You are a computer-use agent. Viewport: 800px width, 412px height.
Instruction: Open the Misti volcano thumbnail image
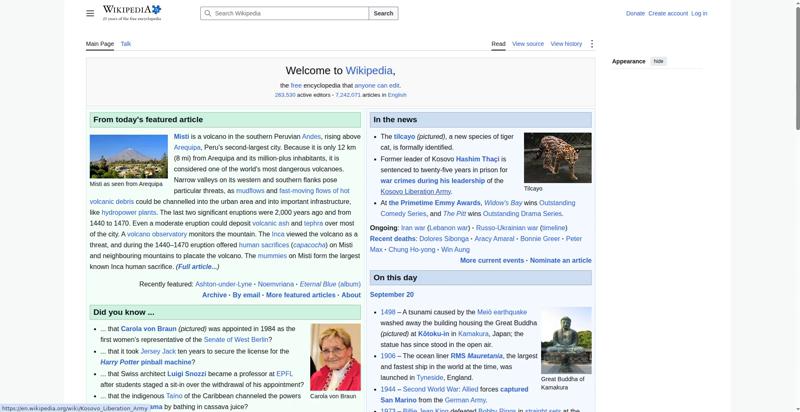129,156
